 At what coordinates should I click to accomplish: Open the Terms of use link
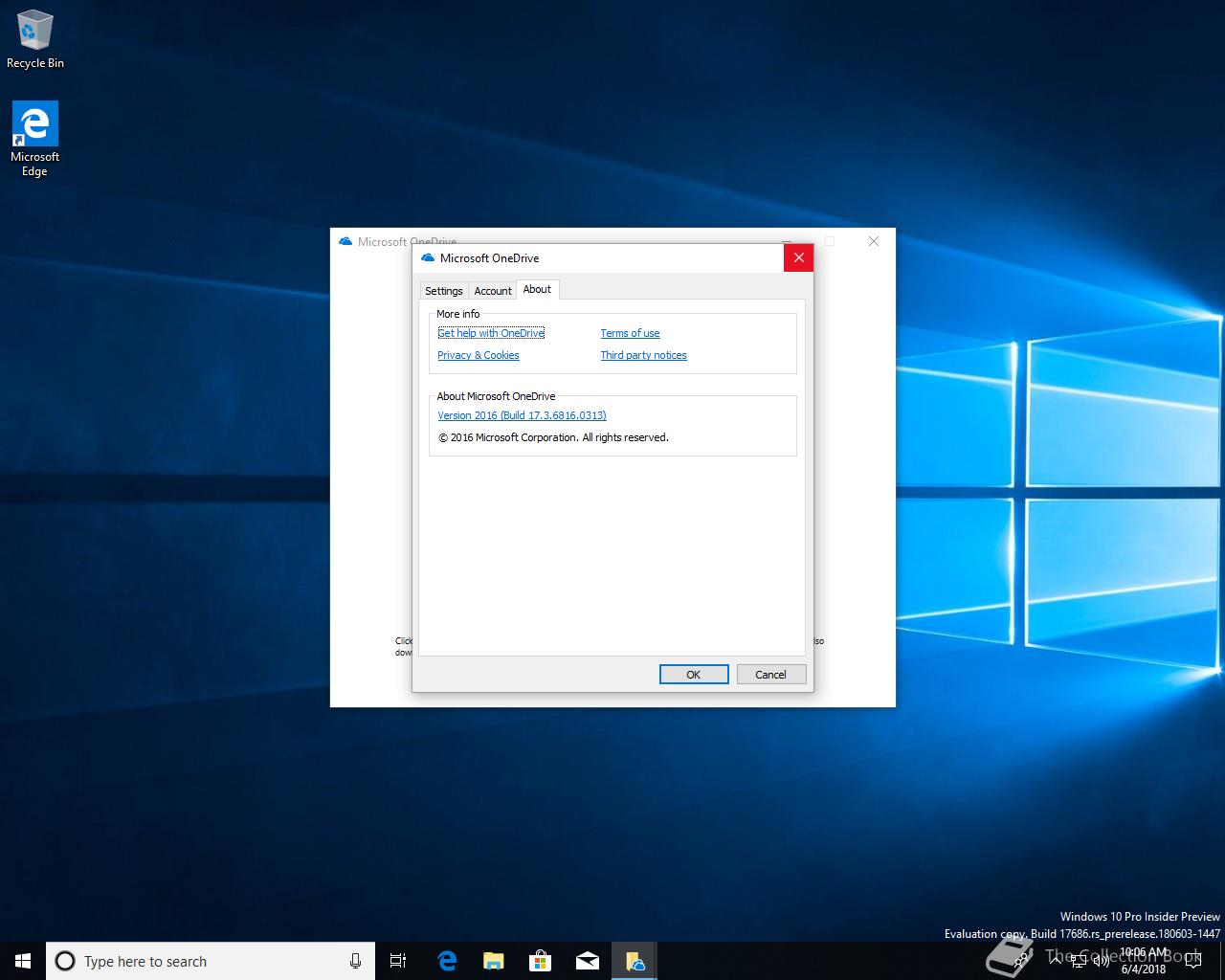pyautogui.click(x=630, y=333)
